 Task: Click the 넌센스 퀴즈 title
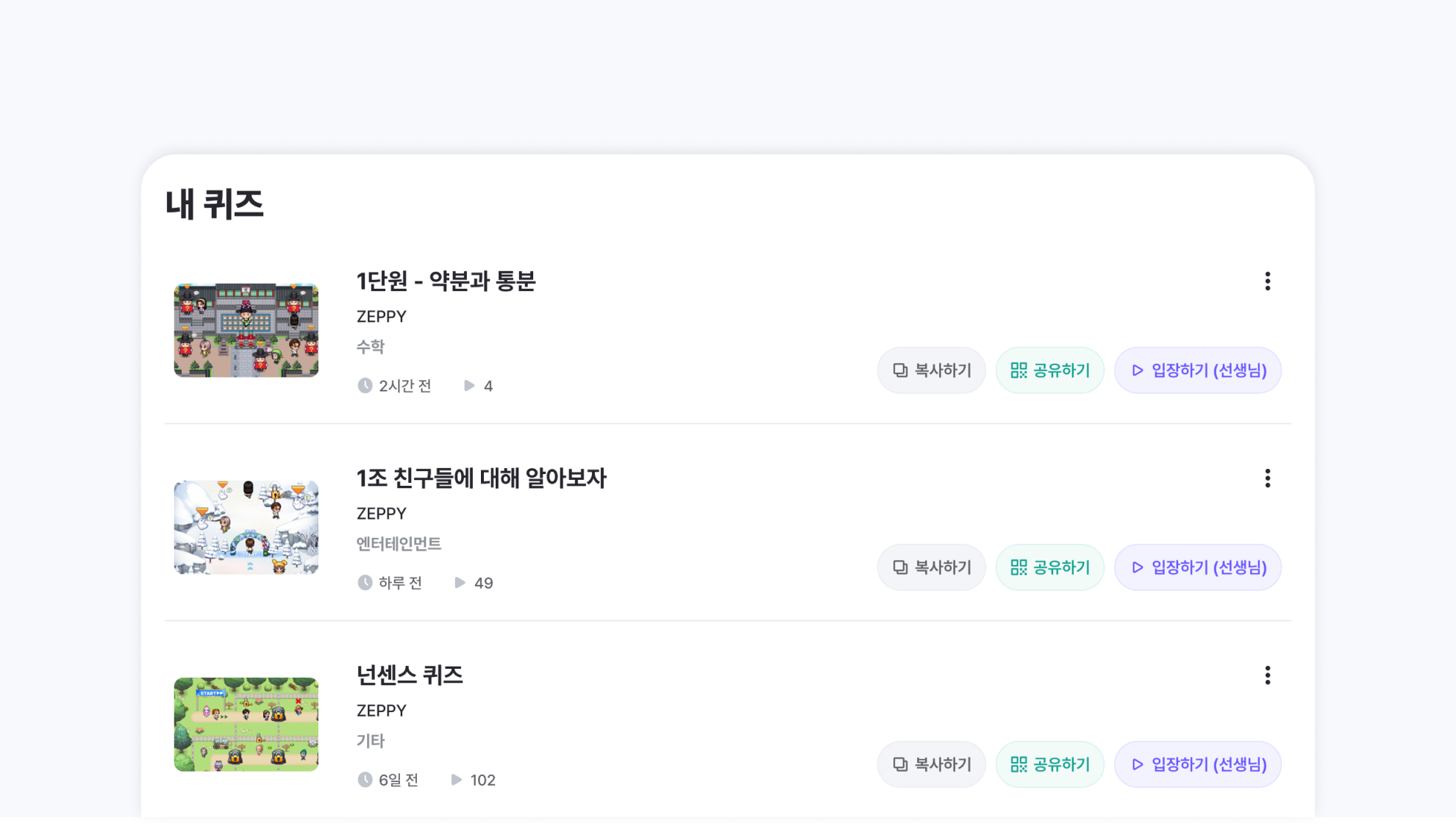410,675
